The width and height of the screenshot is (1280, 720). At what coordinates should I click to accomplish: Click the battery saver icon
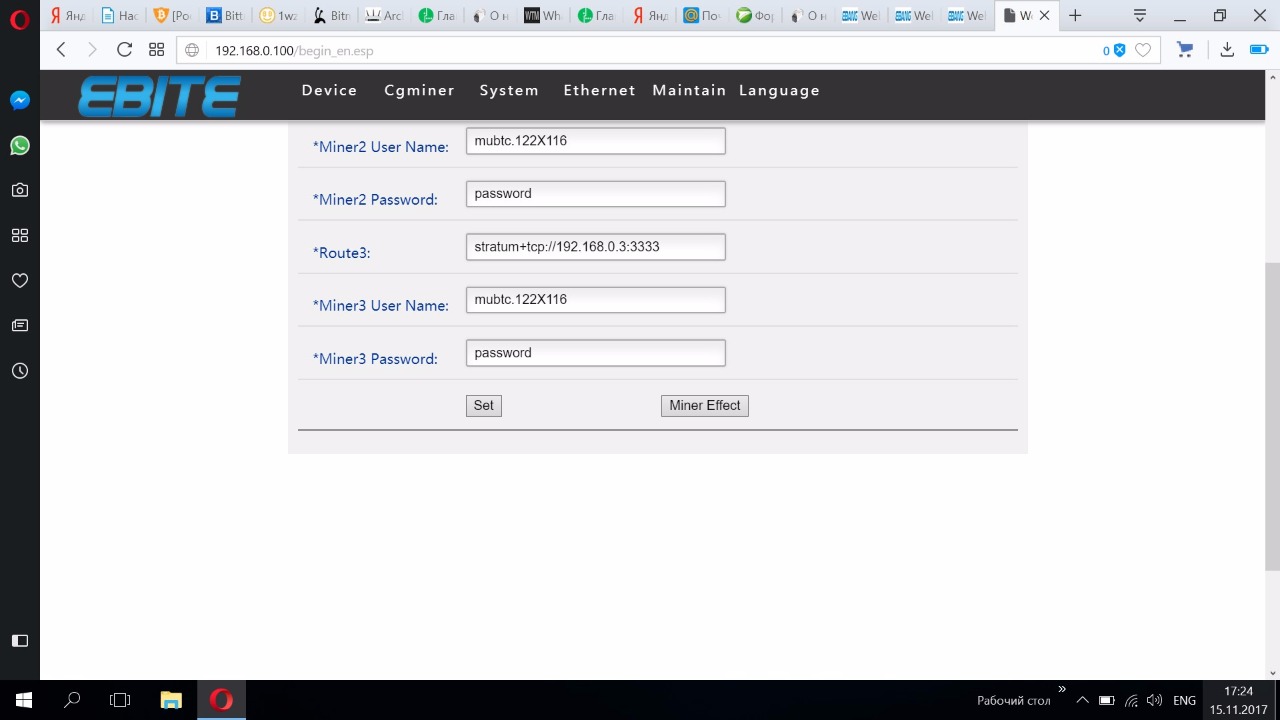1259,50
